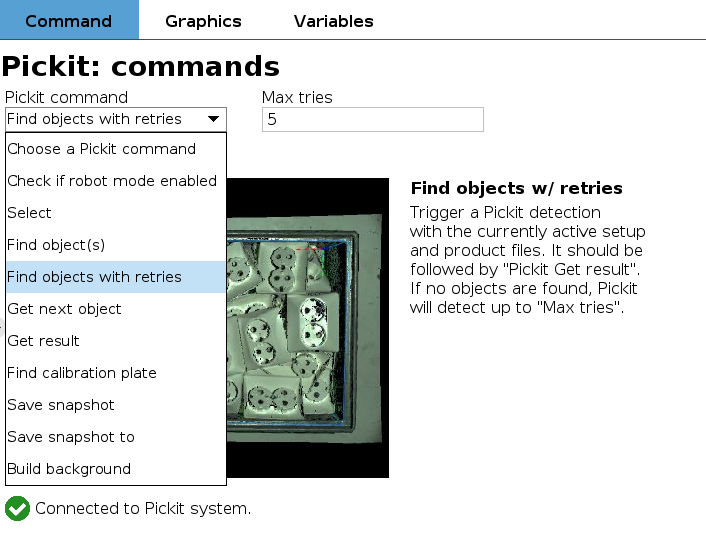Select 'Choose a Pickit command' option
Image resolution: width=706 pixels, height=533 pixels.
102,149
